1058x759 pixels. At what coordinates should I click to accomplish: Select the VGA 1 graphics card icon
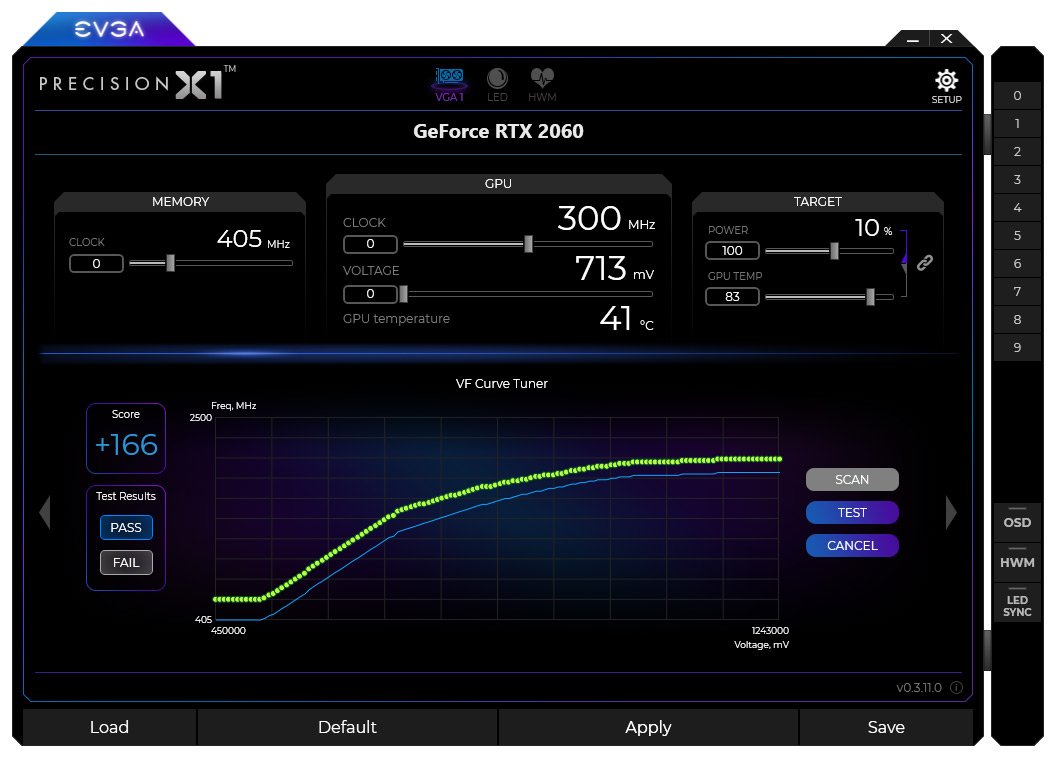pyautogui.click(x=449, y=84)
